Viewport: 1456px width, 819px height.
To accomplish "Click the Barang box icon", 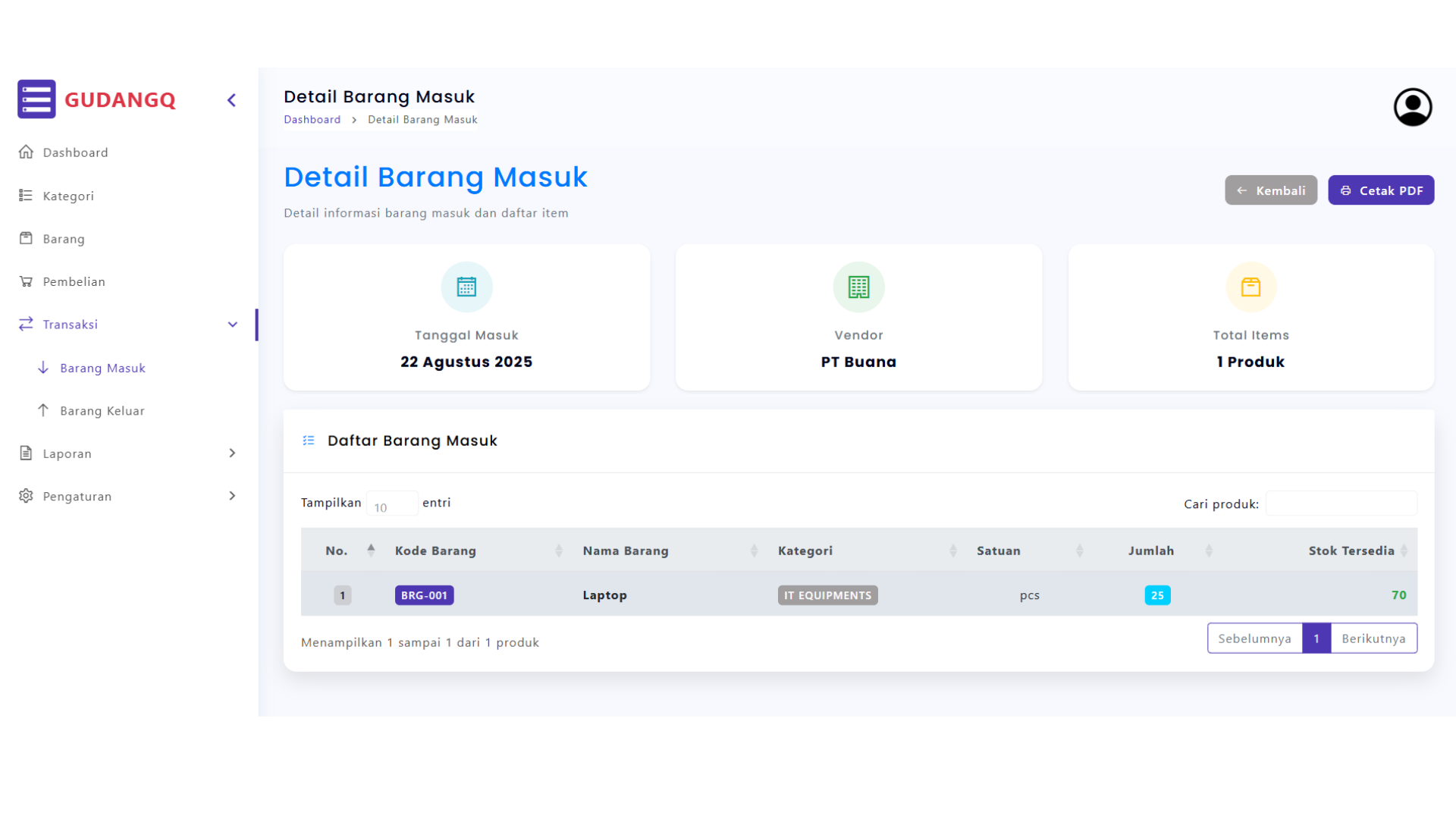I will click(26, 238).
